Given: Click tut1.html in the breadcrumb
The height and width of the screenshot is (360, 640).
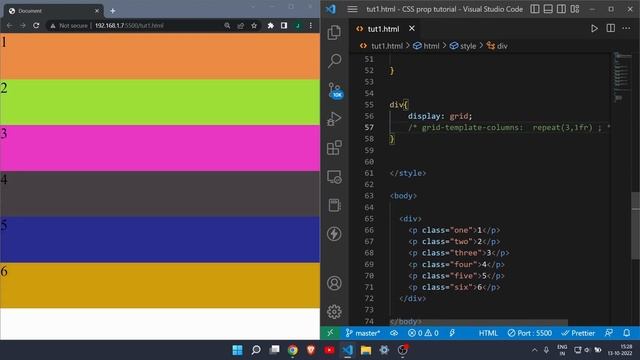Looking at the screenshot, I should [387, 46].
